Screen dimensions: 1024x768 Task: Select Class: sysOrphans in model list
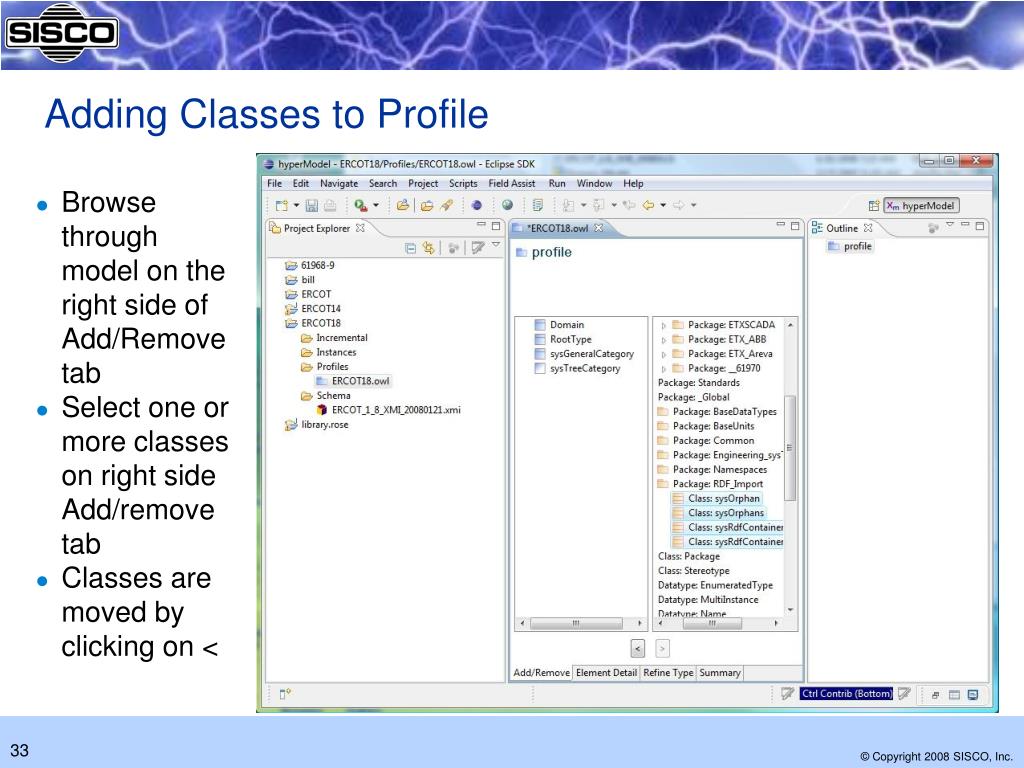(x=718, y=513)
